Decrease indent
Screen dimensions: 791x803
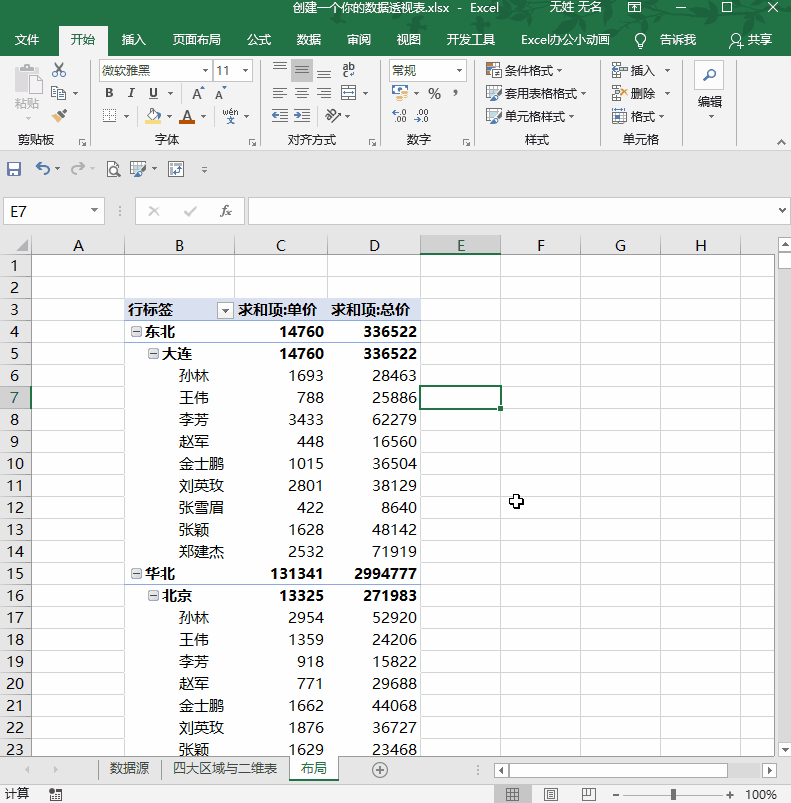(280, 116)
